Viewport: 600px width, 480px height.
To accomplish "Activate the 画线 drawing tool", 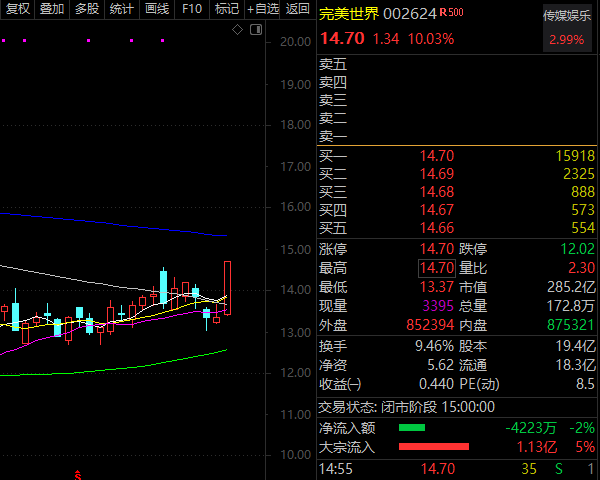I will [157, 9].
